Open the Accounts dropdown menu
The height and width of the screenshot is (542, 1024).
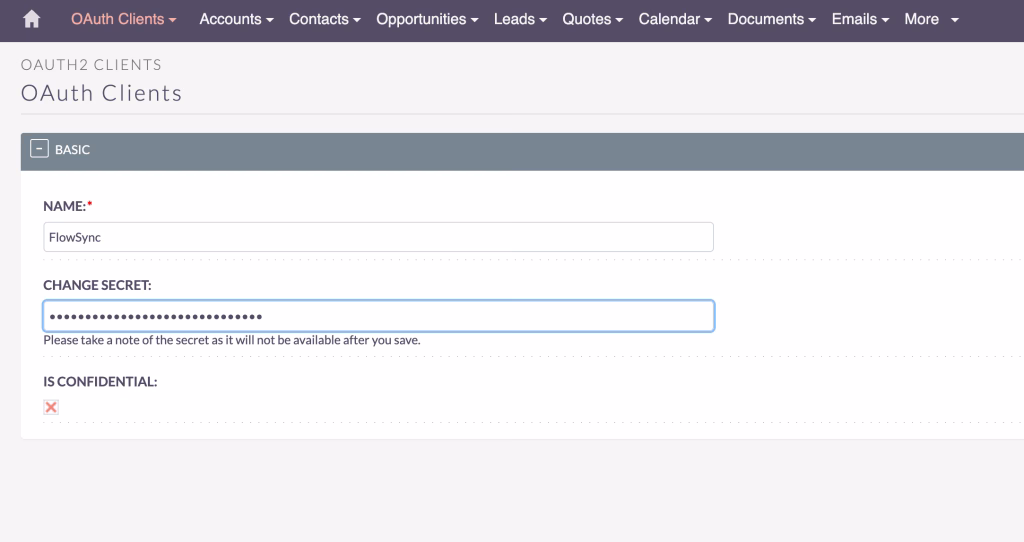click(x=236, y=19)
